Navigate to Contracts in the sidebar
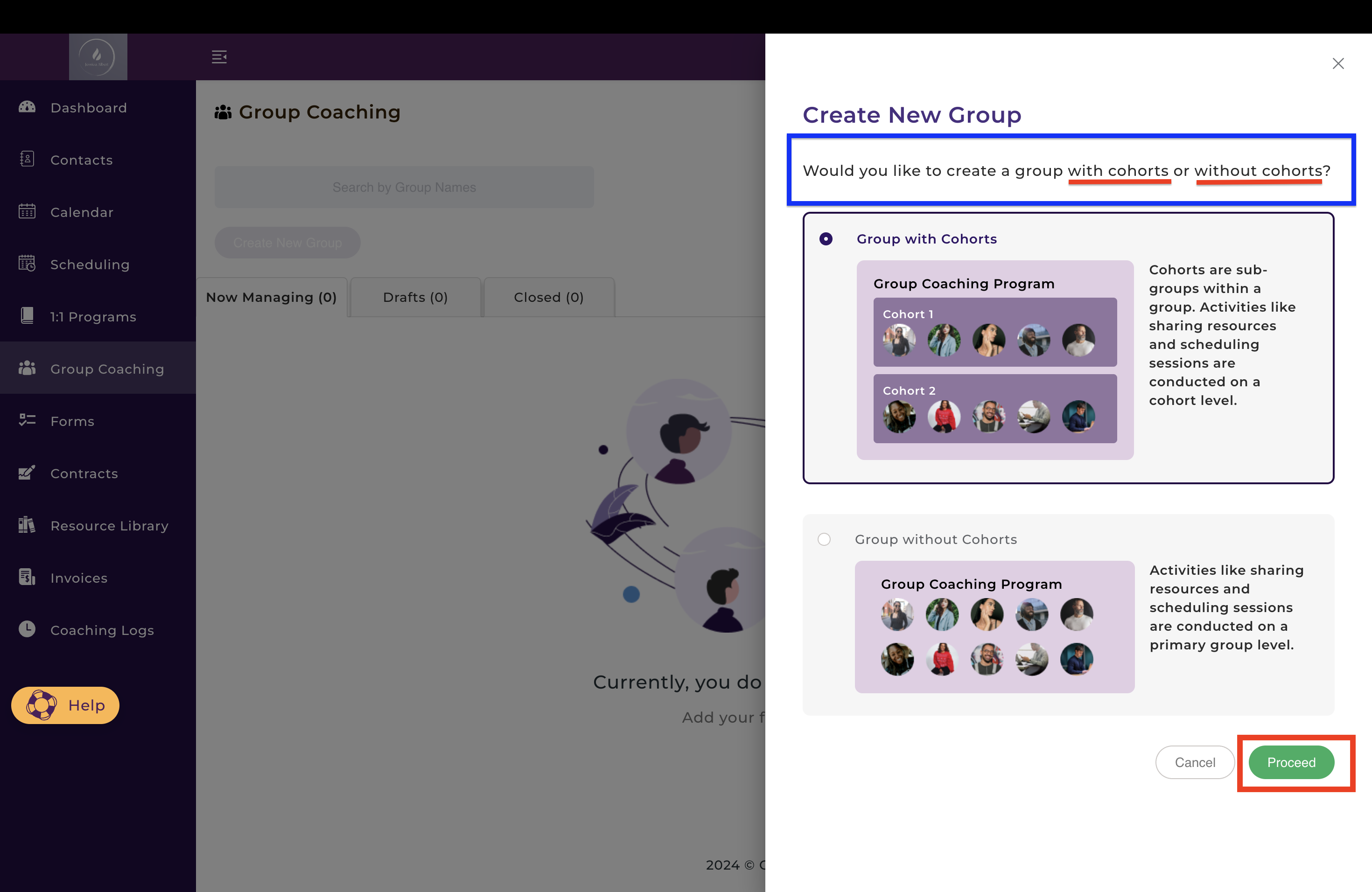This screenshot has width=1372, height=892. pos(98,473)
